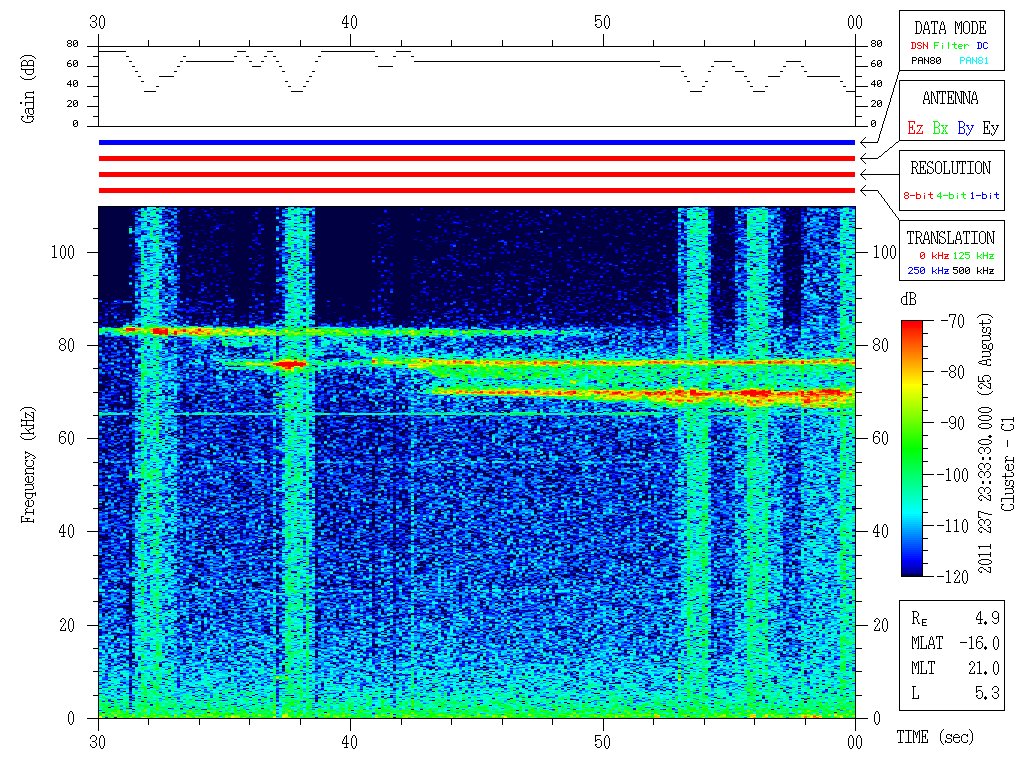Click the topmost red status bar

pyautogui.click(x=477, y=158)
